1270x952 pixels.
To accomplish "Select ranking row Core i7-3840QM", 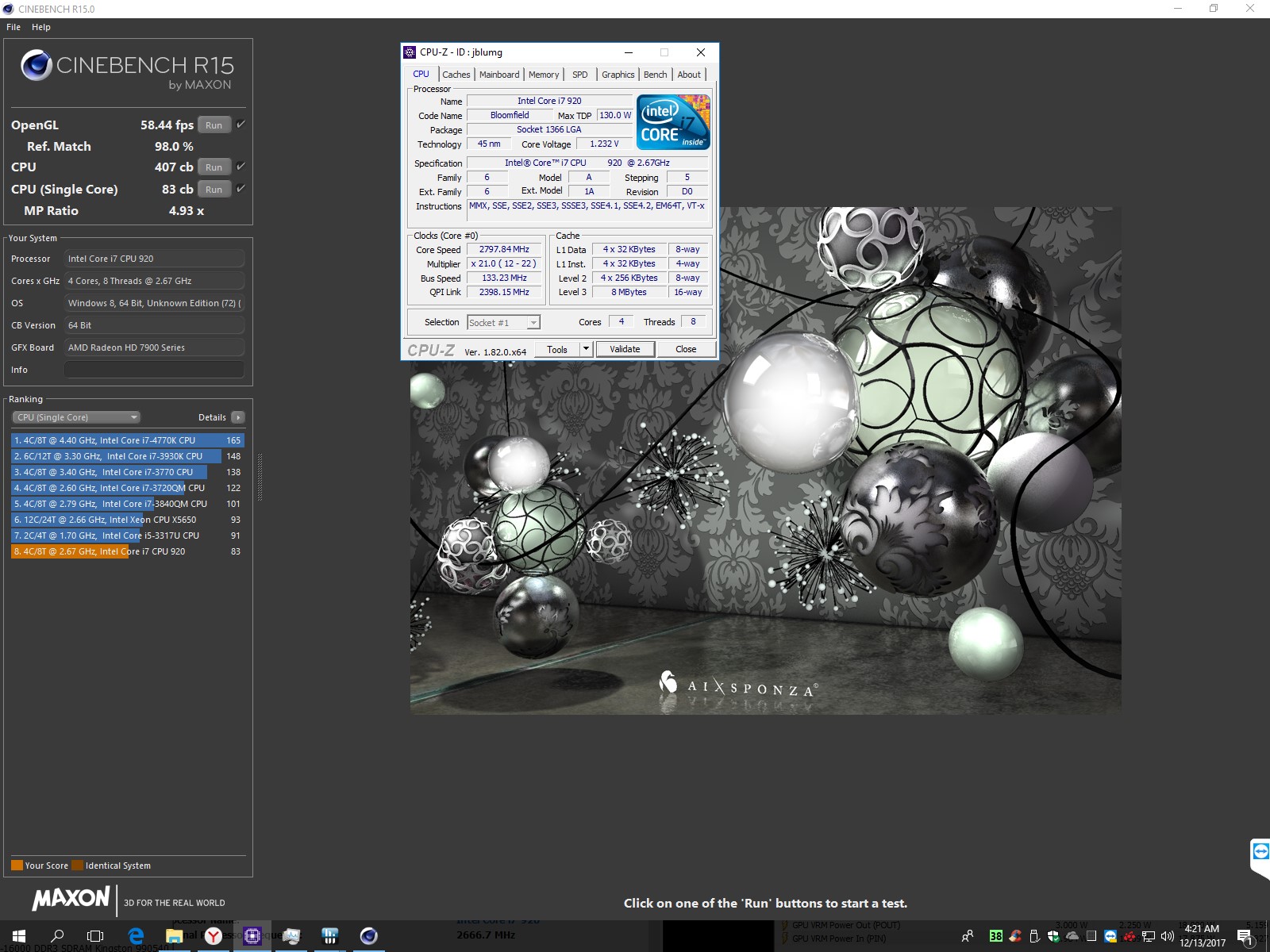I will click(x=128, y=504).
